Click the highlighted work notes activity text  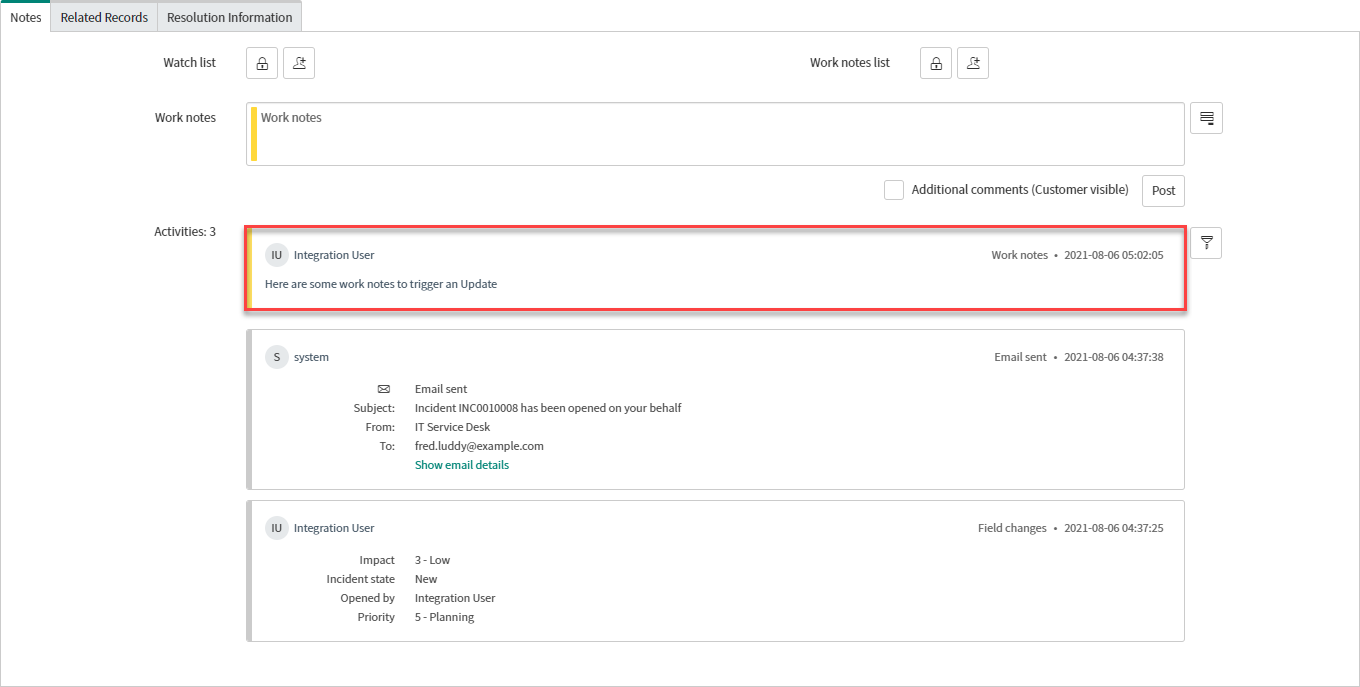click(381, 284)
